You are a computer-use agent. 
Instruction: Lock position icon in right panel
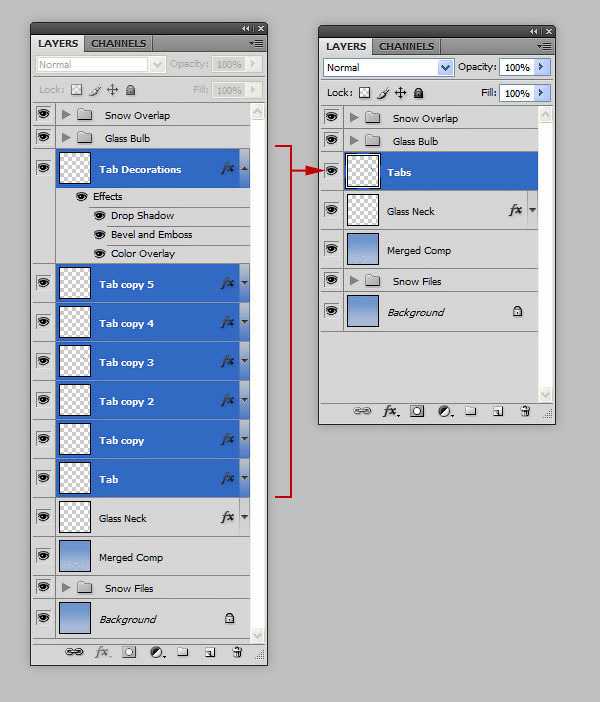[400, 93]
